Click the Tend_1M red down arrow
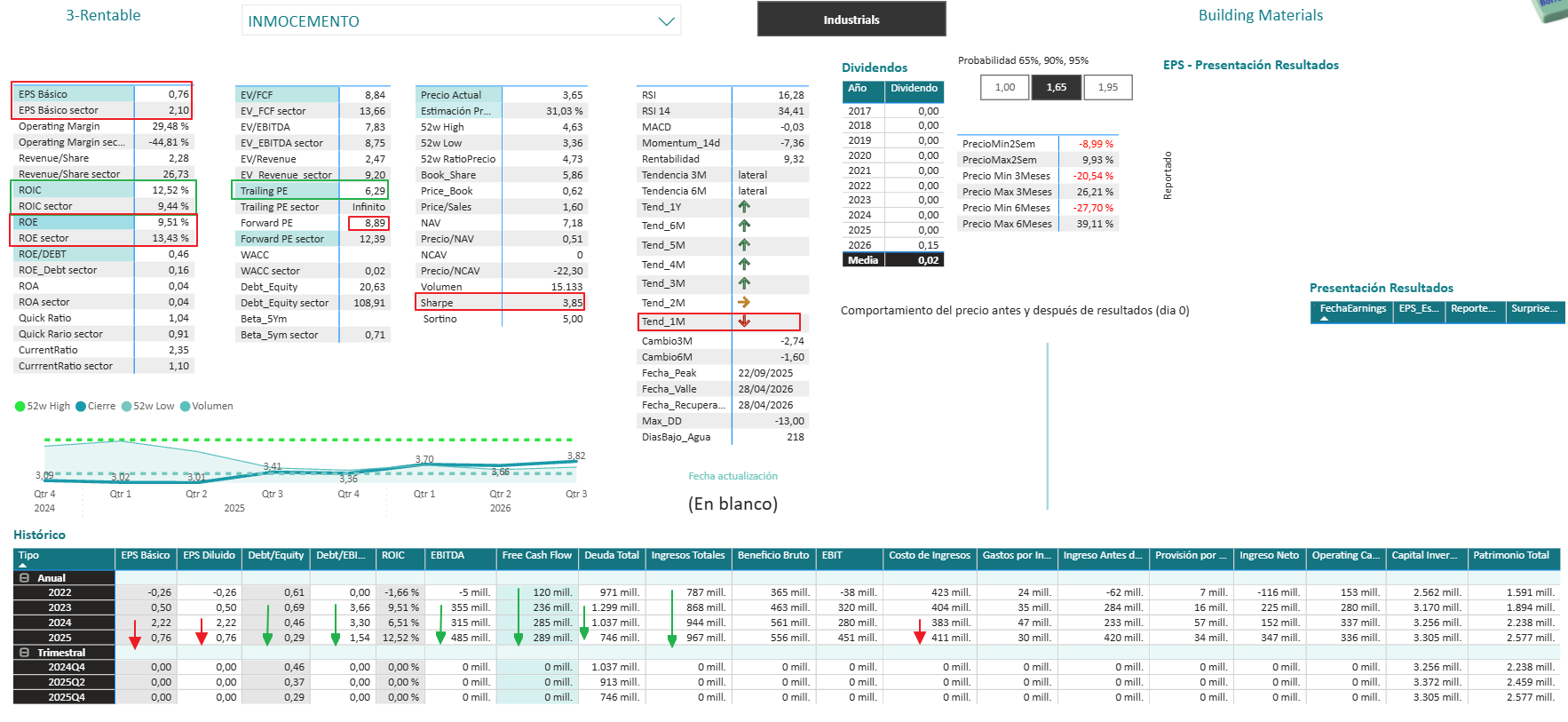The height and width of the screenshot is (722, 1568). [744, 321]
